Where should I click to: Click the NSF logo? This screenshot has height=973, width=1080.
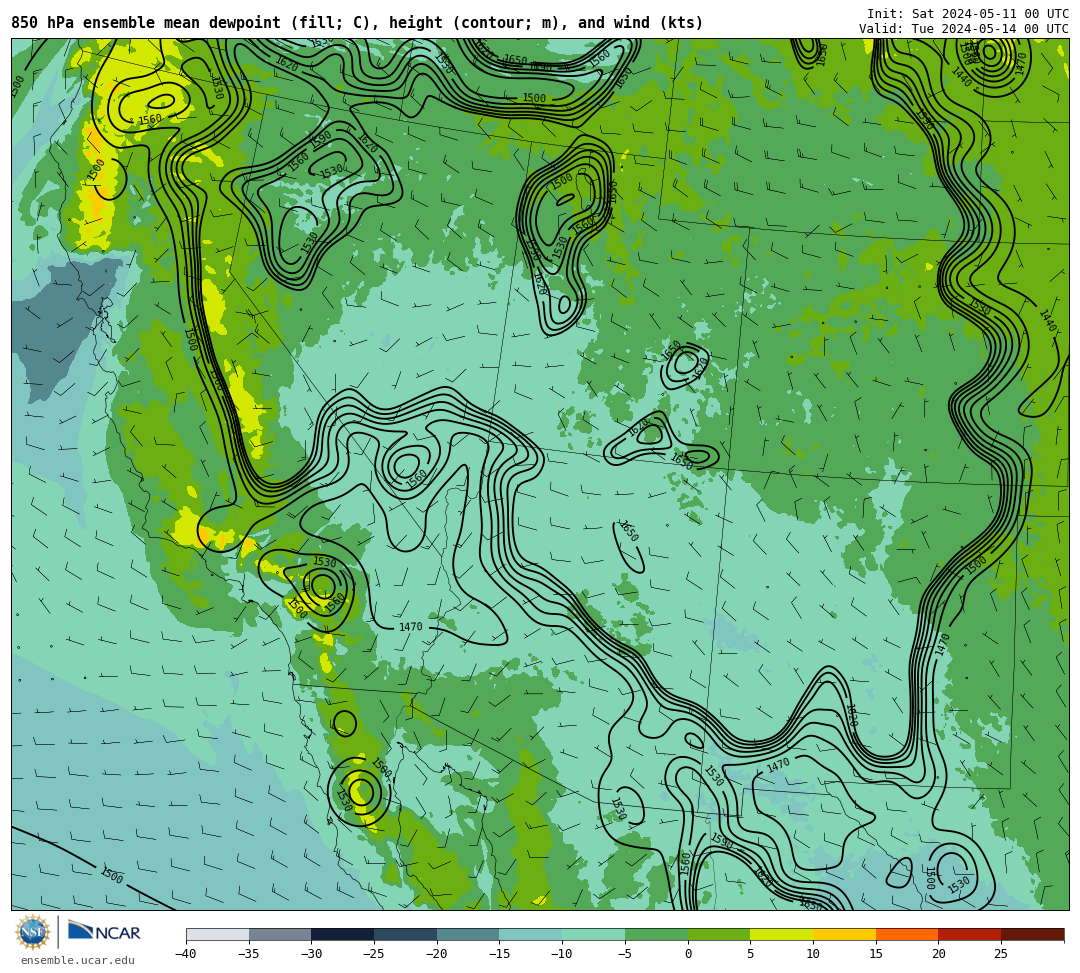32,932
